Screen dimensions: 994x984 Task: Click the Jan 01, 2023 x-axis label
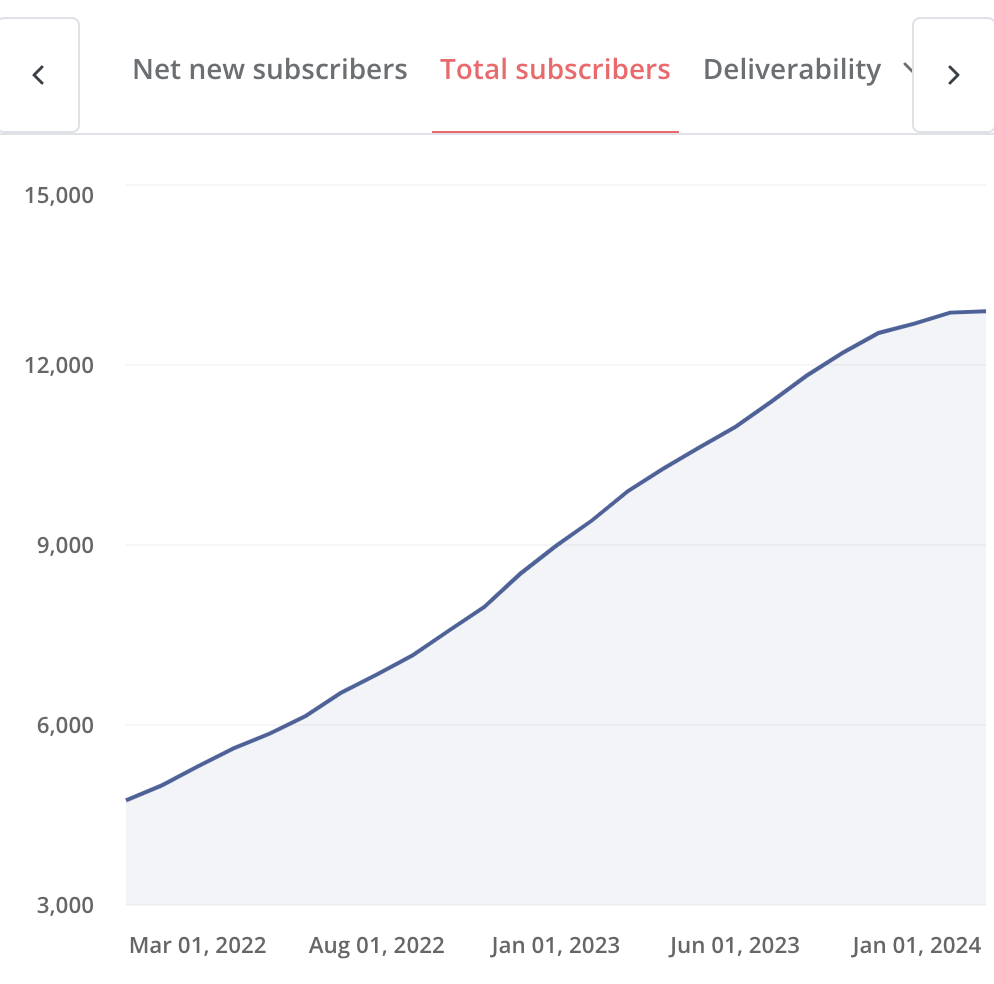pyautogui.click(x=555, y=945)
